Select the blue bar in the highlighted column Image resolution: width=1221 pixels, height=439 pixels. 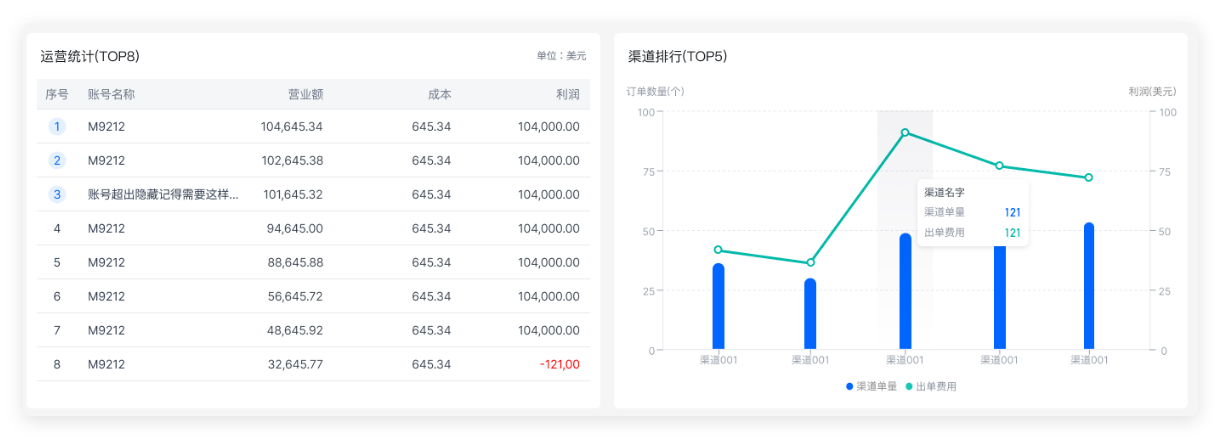point(905,291)
